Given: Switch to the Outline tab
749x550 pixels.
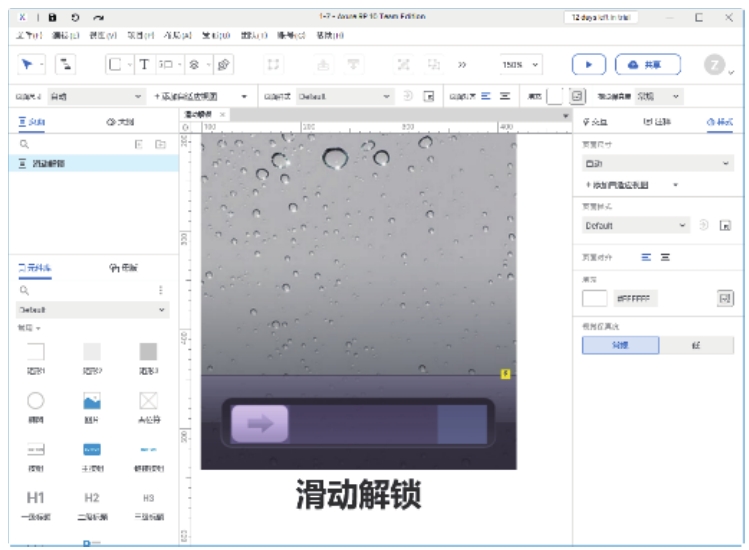Looking at the screenshot, I should point(119,122).
